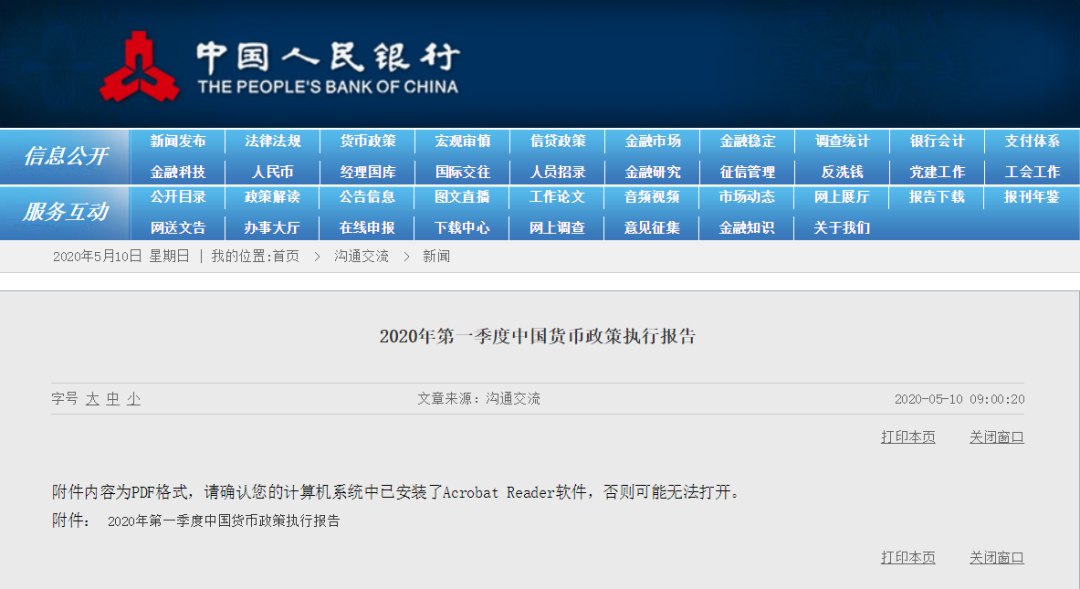Select medium font size 中
This screenshot has height=589, width=1080.
[x=113, y=399]
